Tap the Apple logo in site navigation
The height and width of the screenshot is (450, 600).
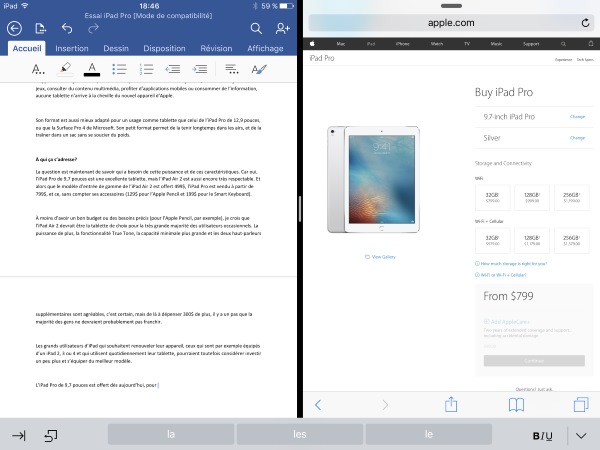point(312,44)
